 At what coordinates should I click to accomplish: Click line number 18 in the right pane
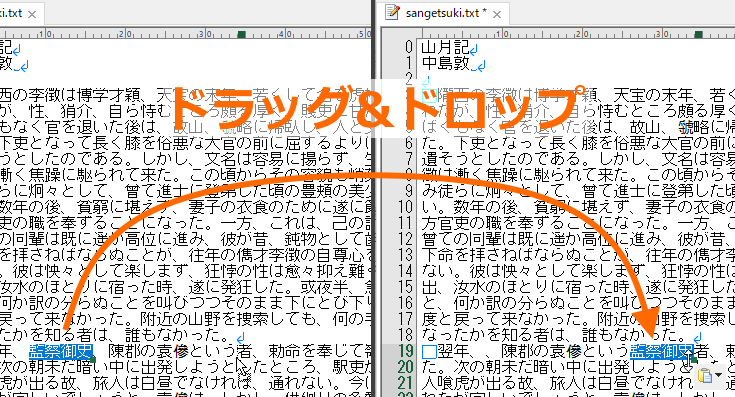point(405,334)
